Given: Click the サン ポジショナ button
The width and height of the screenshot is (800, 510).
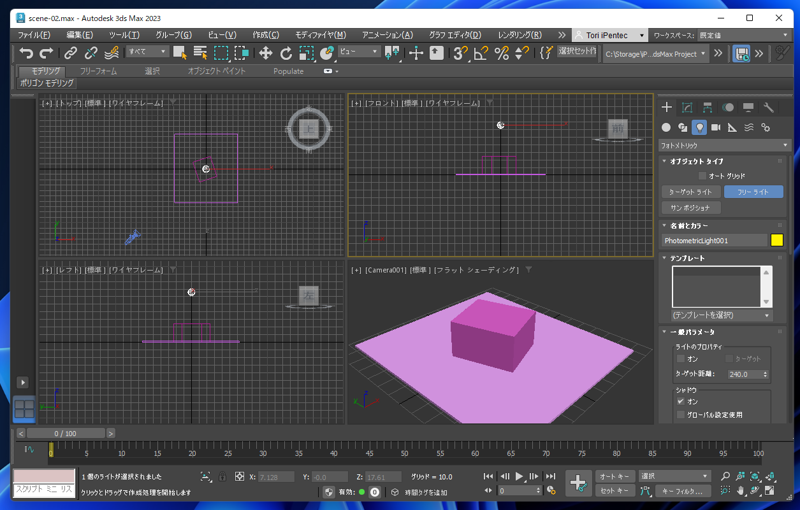Looking at the screenshot, I should click(691, 208).
